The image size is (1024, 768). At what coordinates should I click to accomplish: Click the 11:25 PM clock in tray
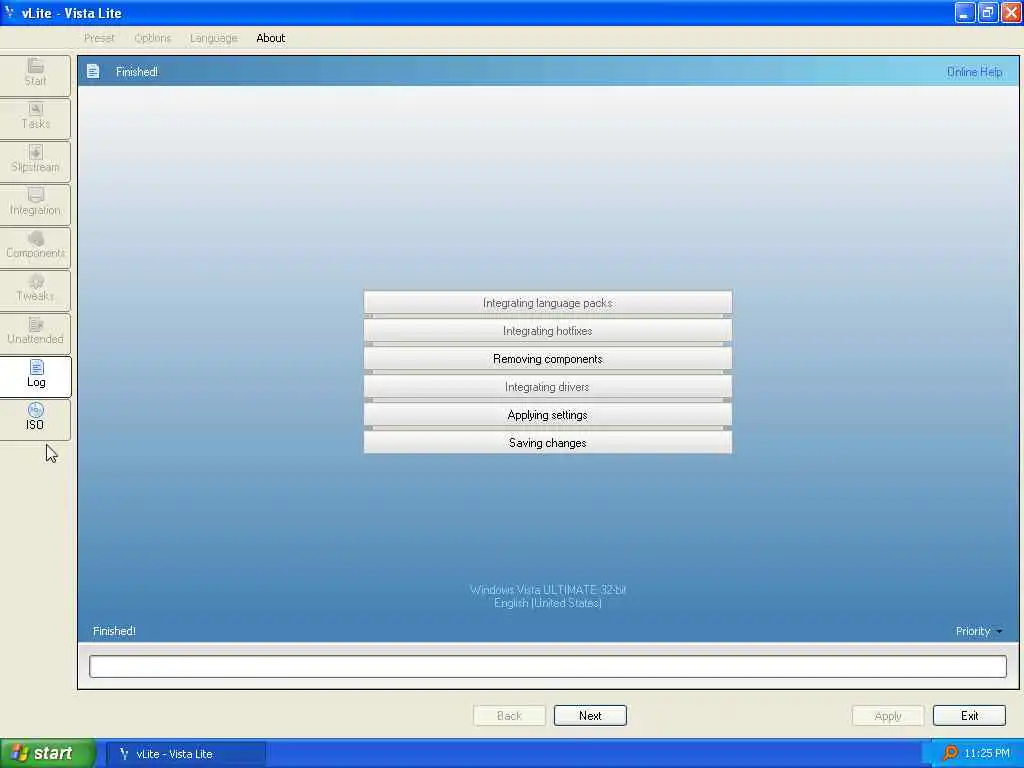click(987, 753)
